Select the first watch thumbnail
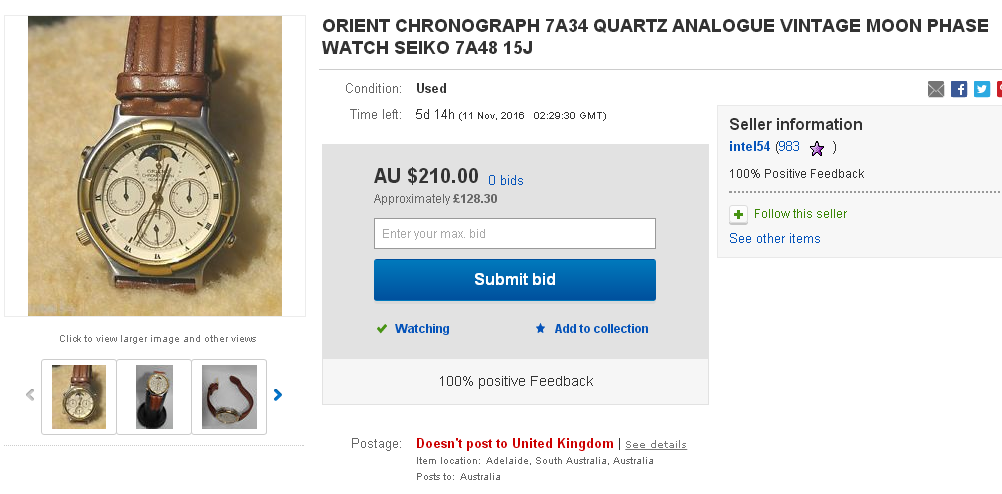 (79, 397)
